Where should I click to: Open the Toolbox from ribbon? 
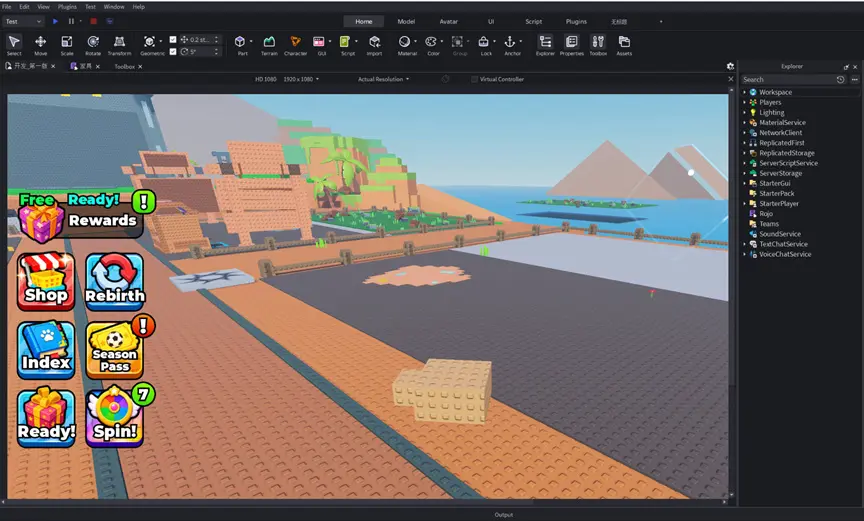click(598, 45)
